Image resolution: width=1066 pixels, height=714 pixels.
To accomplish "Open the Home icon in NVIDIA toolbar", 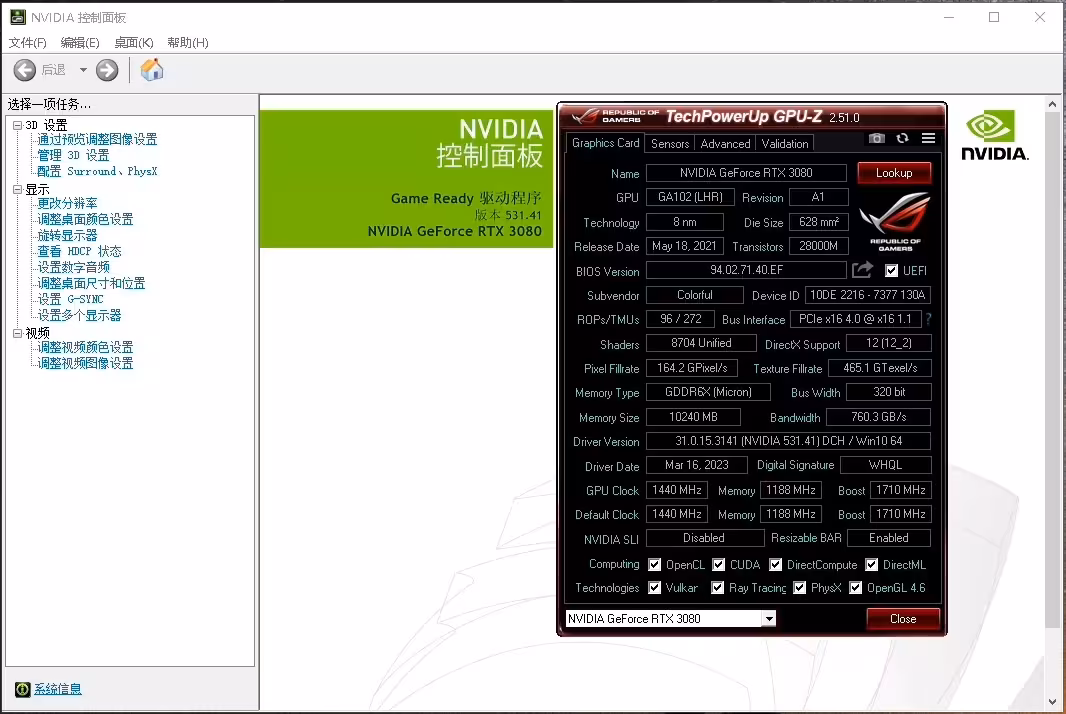I will [152, 69].
